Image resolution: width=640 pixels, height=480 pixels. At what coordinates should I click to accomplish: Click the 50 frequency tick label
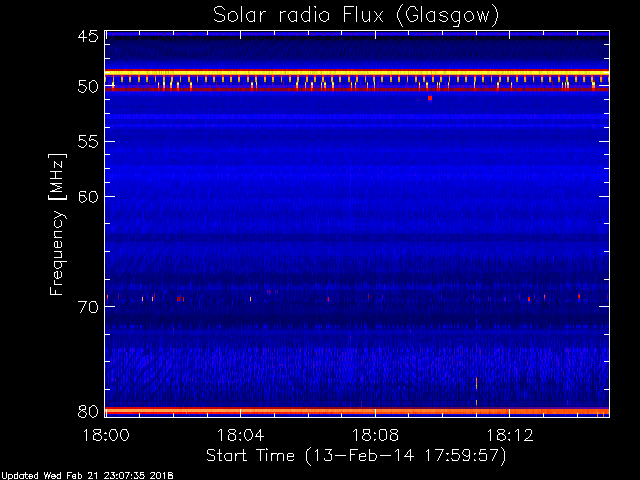tap(88, 87)
